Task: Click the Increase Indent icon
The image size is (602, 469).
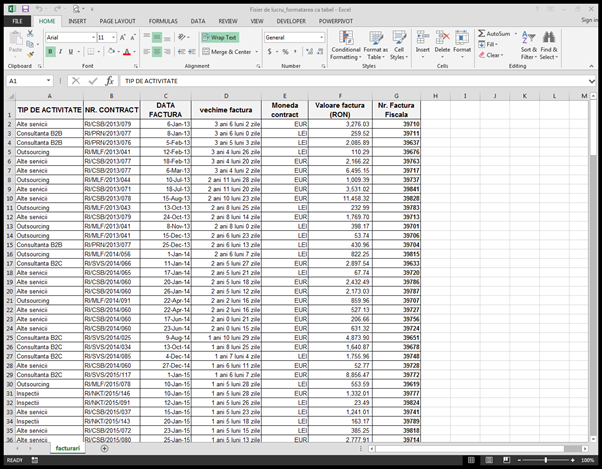Action: [192, 51]
